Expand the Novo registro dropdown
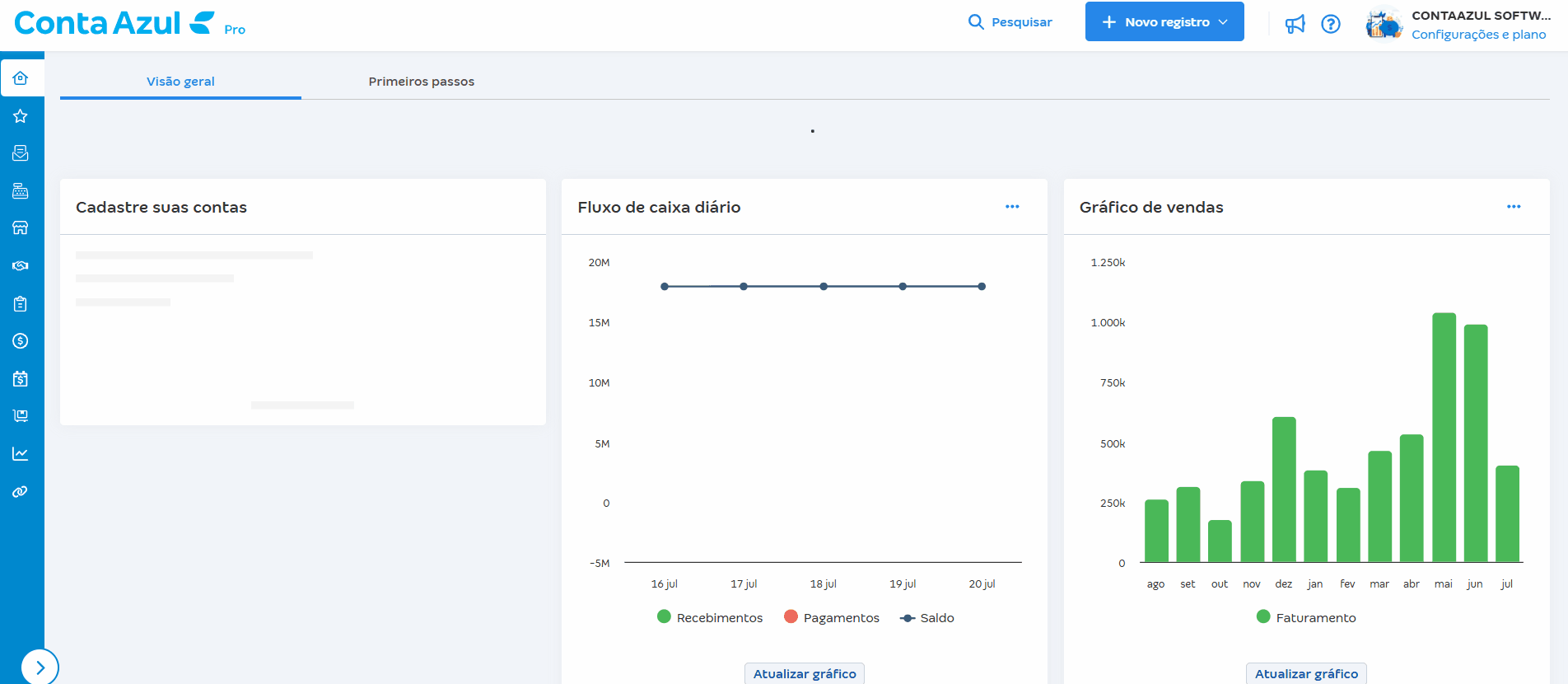This screenshot has width=1568, height=684. [1164, 22]
